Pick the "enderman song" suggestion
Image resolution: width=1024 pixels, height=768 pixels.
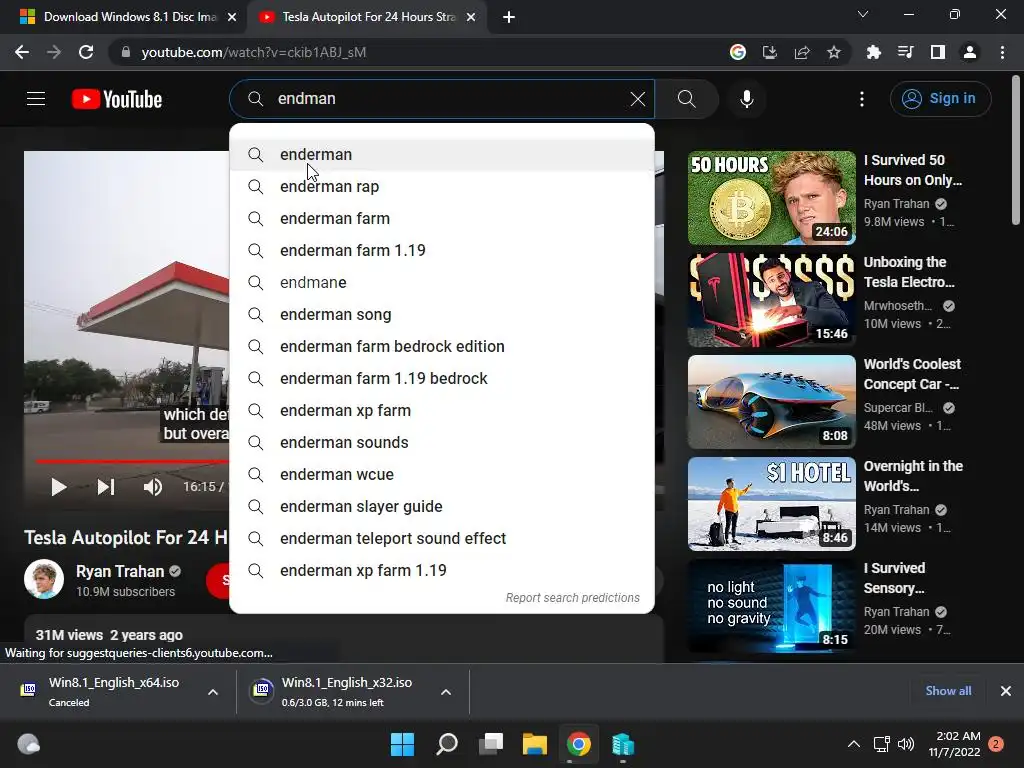pos(442,315)
